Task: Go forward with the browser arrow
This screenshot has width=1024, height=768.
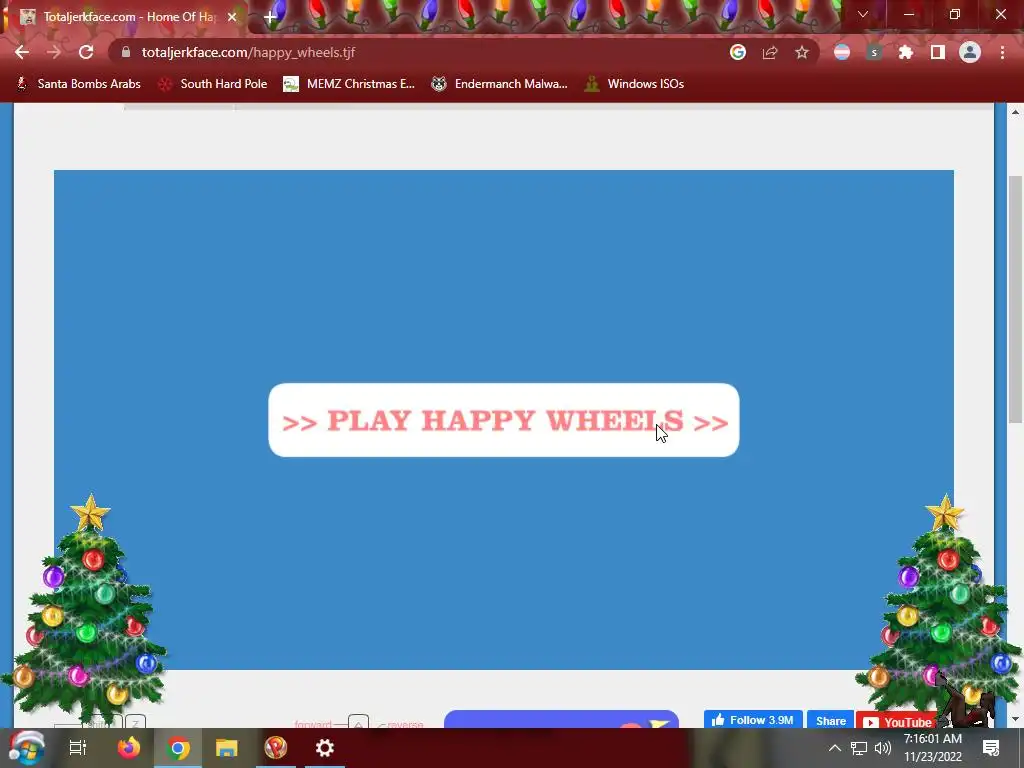Action: click(x=54, y=52)
